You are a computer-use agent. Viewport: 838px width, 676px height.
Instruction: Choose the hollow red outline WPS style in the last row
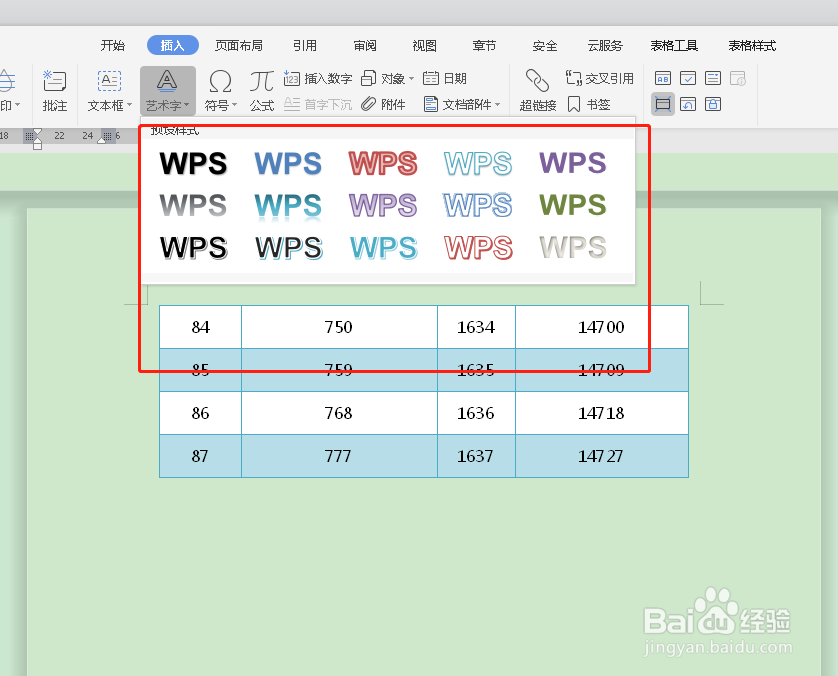click(478, 247)
